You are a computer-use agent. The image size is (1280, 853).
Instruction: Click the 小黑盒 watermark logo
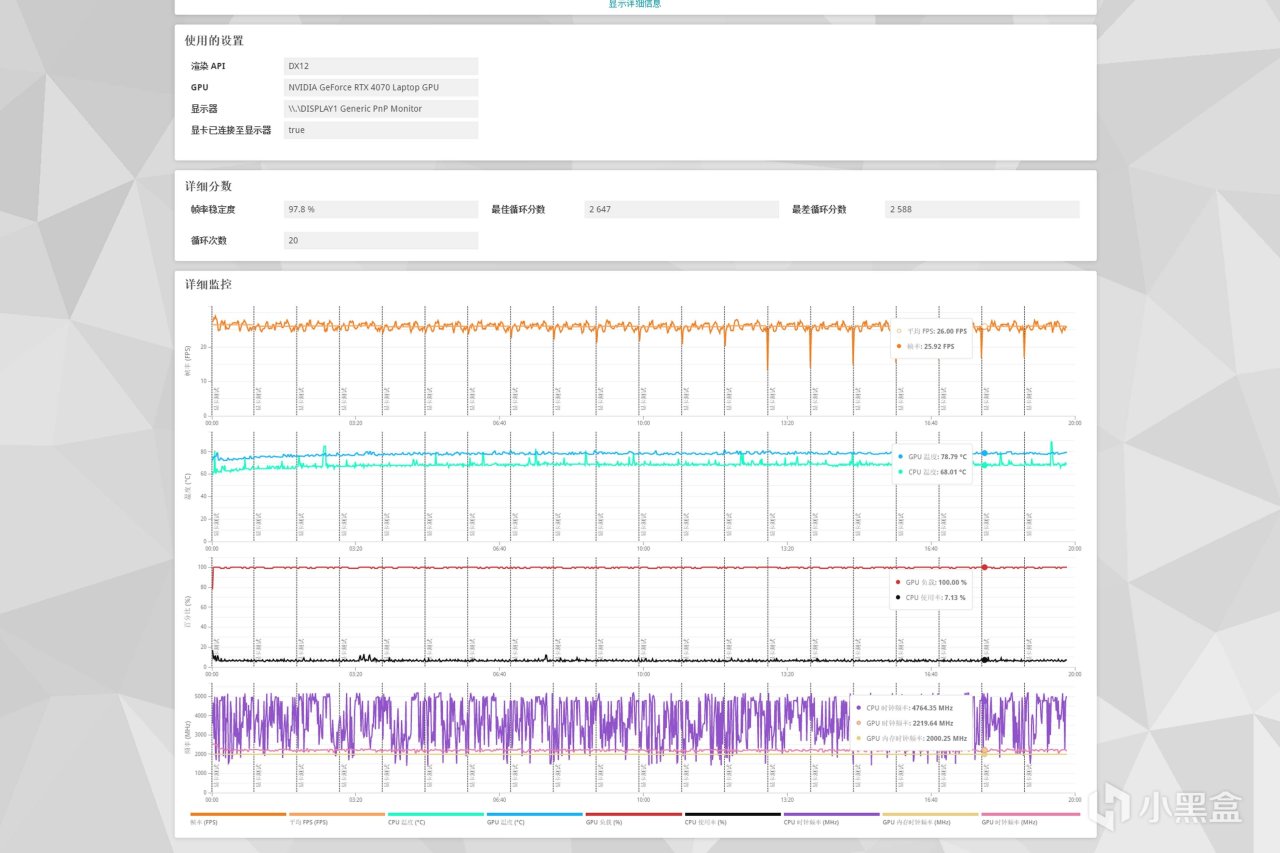tap(1166, 807)
